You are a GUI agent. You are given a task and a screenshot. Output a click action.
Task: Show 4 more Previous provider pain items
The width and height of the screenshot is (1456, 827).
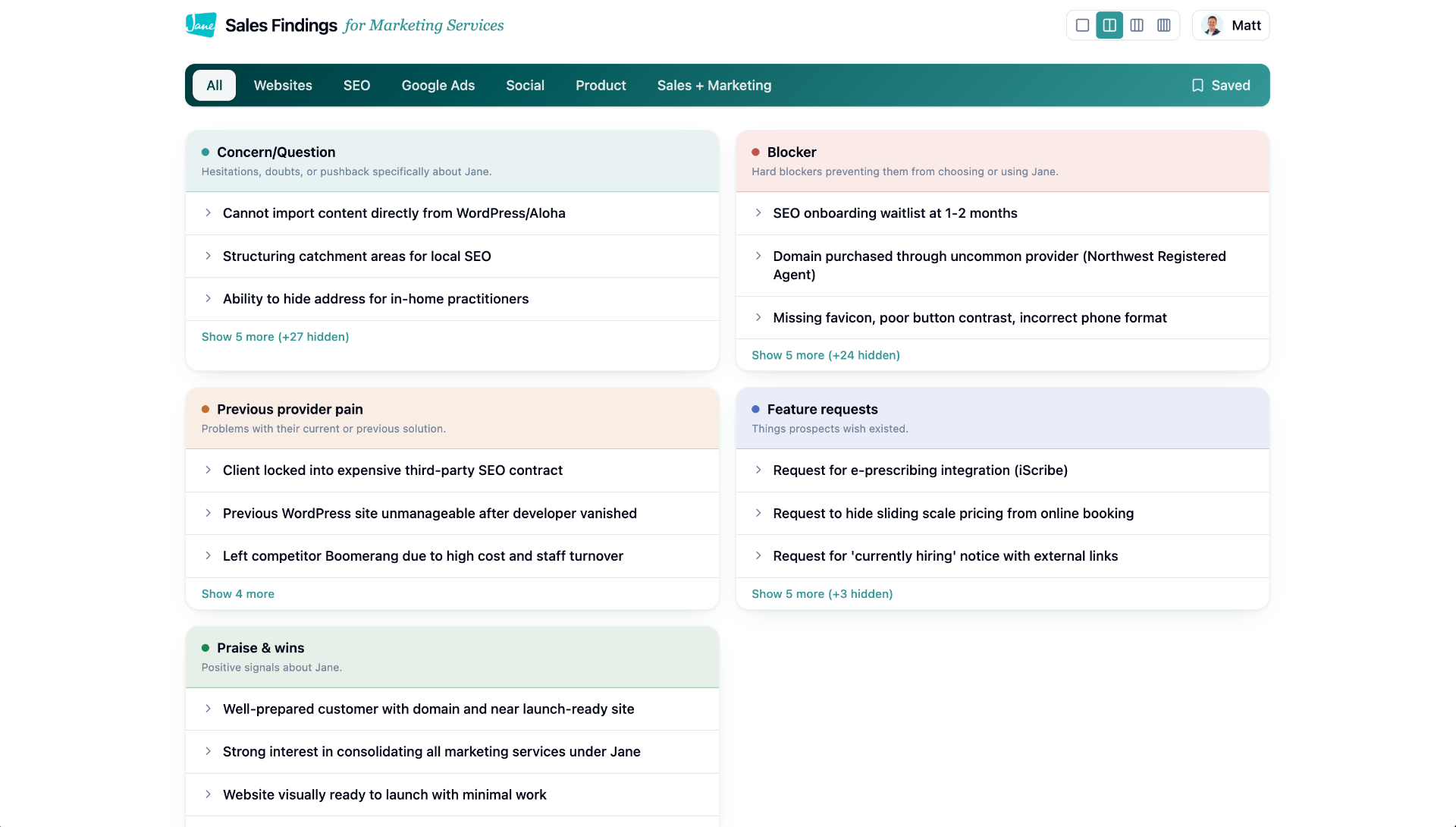pos(238,594)
